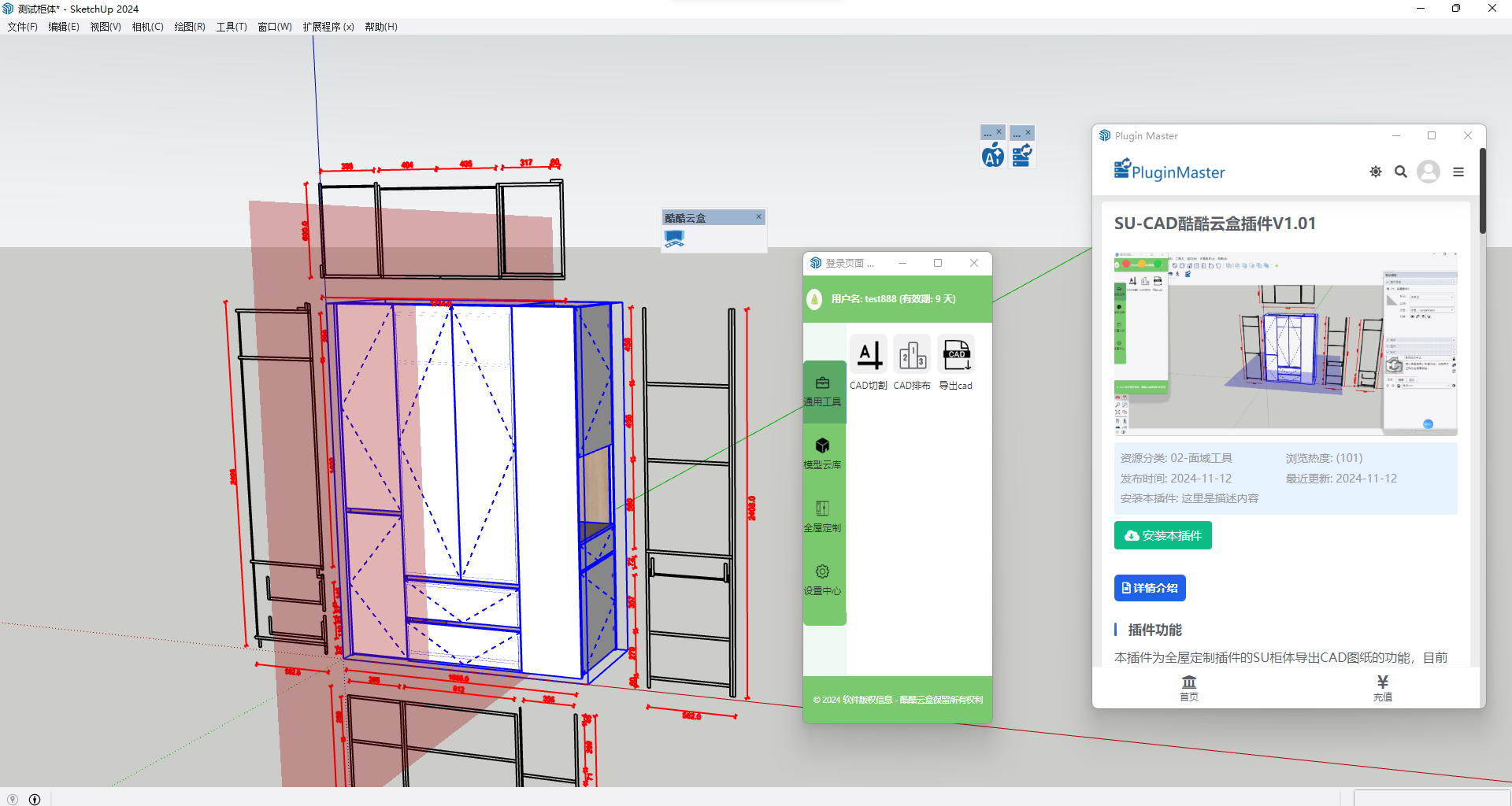Image resolution: width=1512 pixels, height=806 pixels.
Task: Open the CAD排布 layout tool
Action: pos(912,356)
